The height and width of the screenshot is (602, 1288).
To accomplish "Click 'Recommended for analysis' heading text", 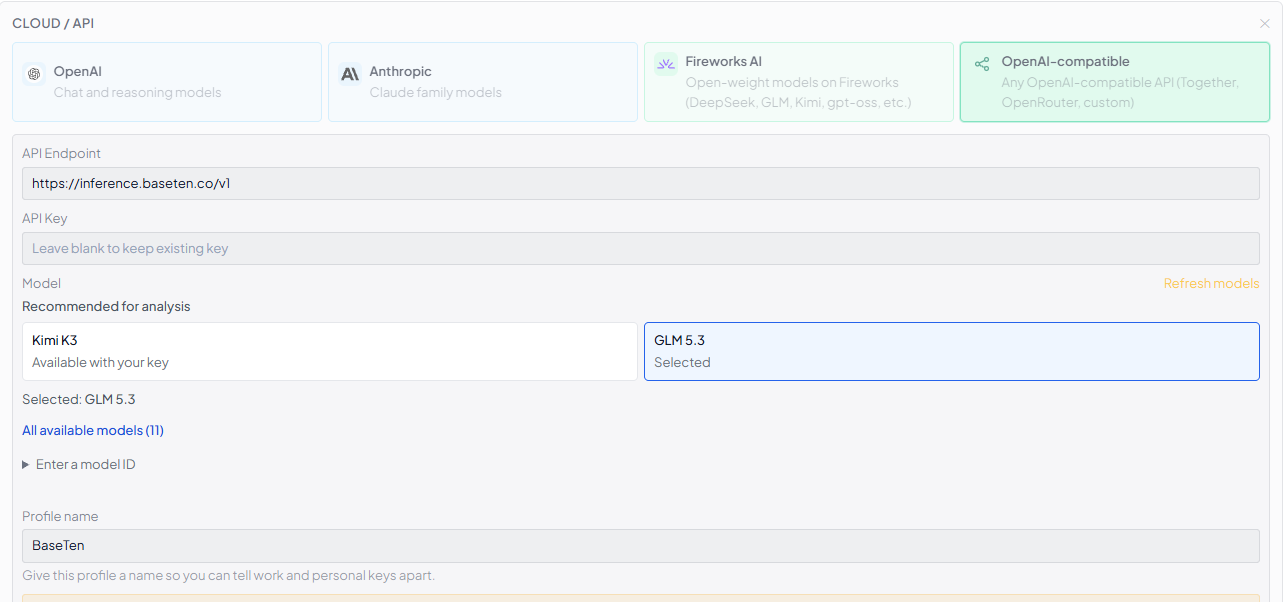I will (106, 307).
